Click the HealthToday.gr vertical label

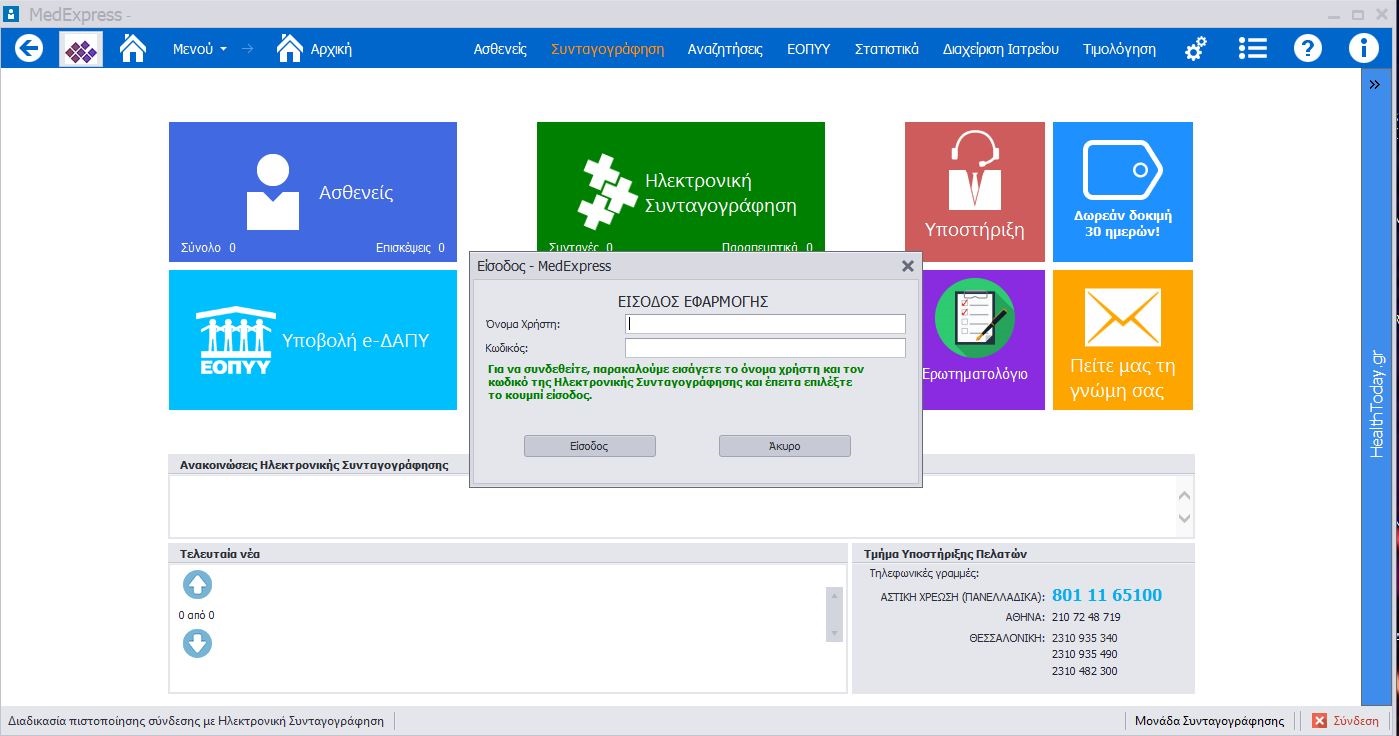tap(1376, 402)
